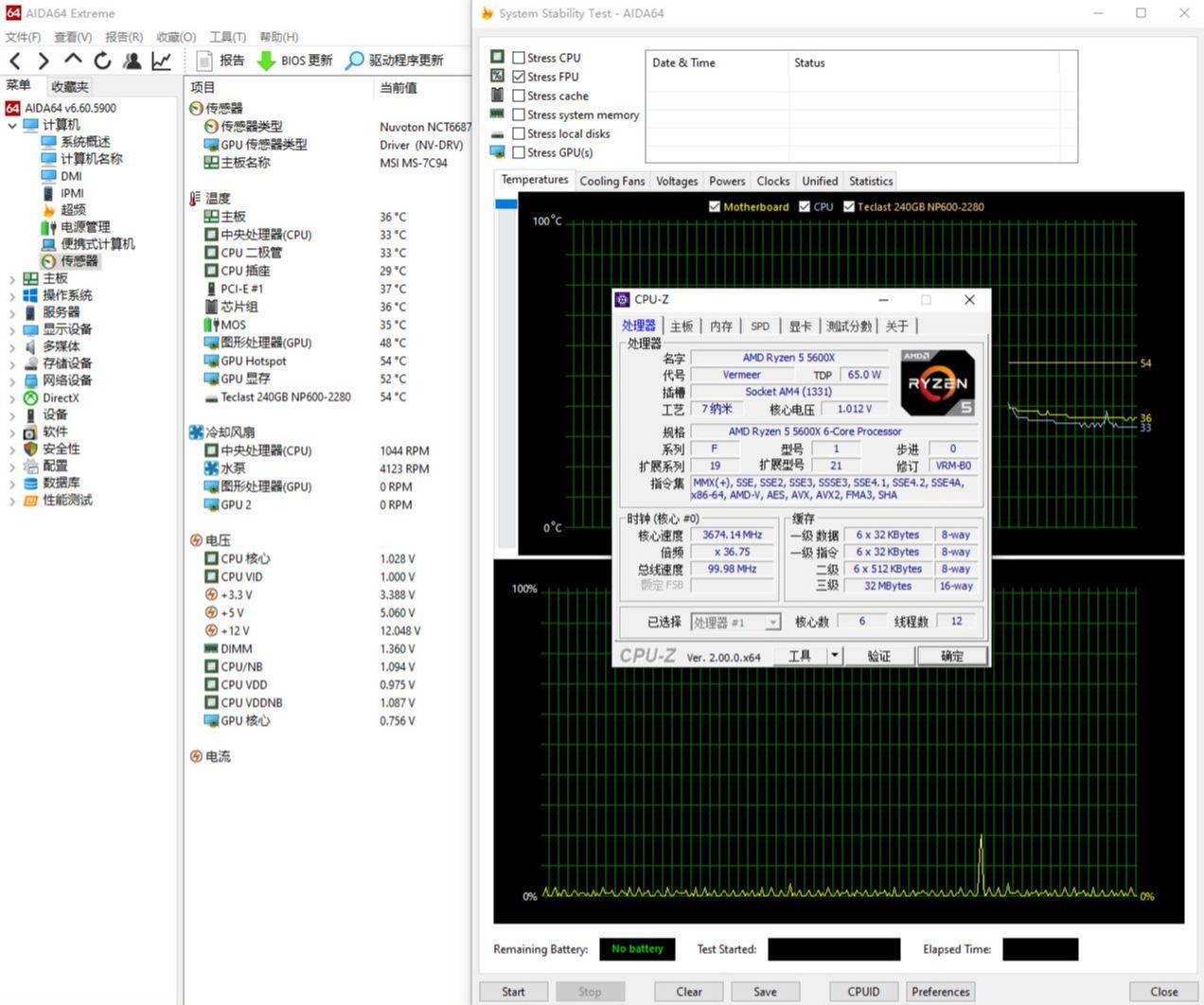Expand the 主板 motherboard tree node
This screenshot has height=1005, width=1204.
pos(12,279)
